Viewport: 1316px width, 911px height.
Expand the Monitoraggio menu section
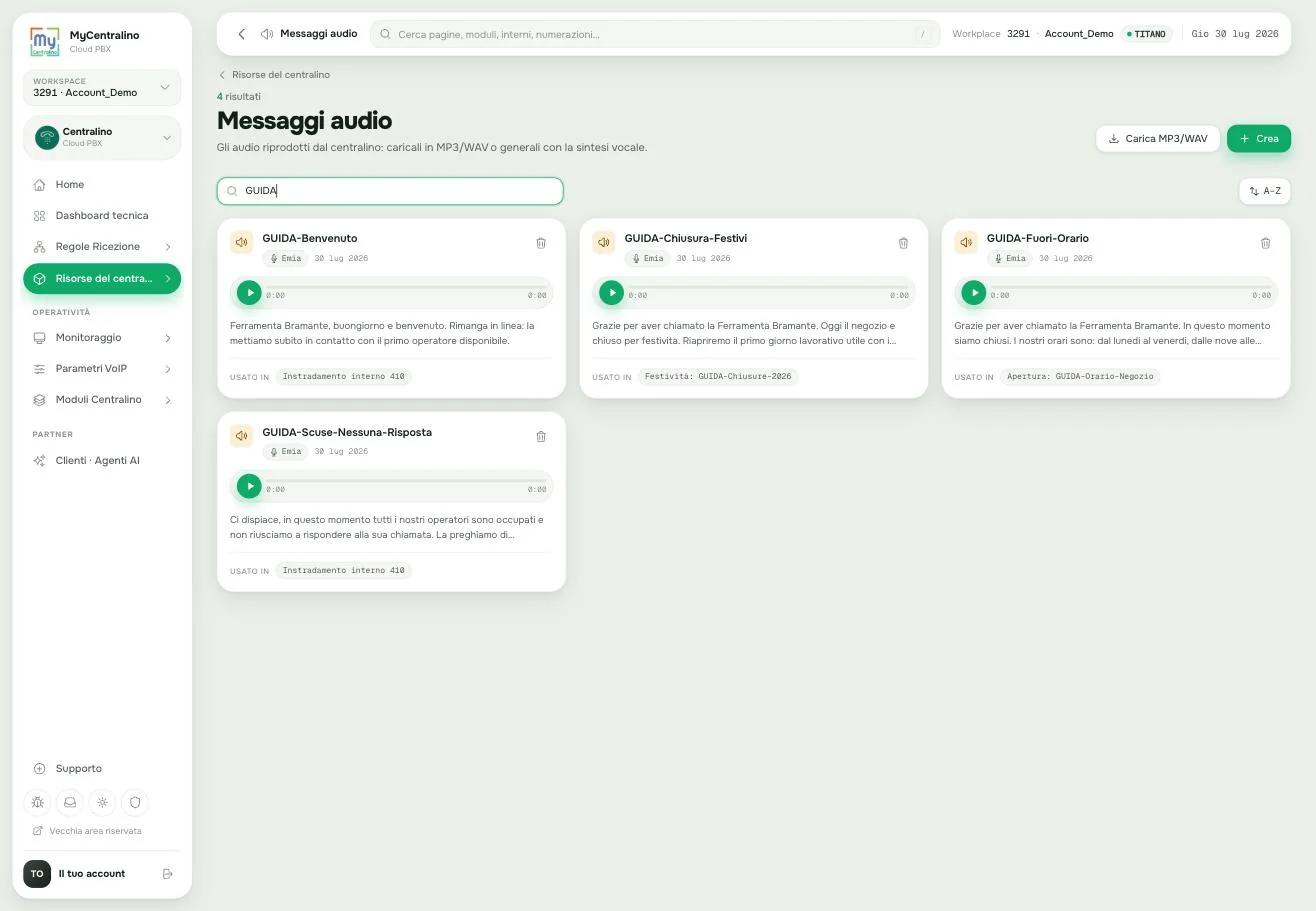click(x=102, y=338)
